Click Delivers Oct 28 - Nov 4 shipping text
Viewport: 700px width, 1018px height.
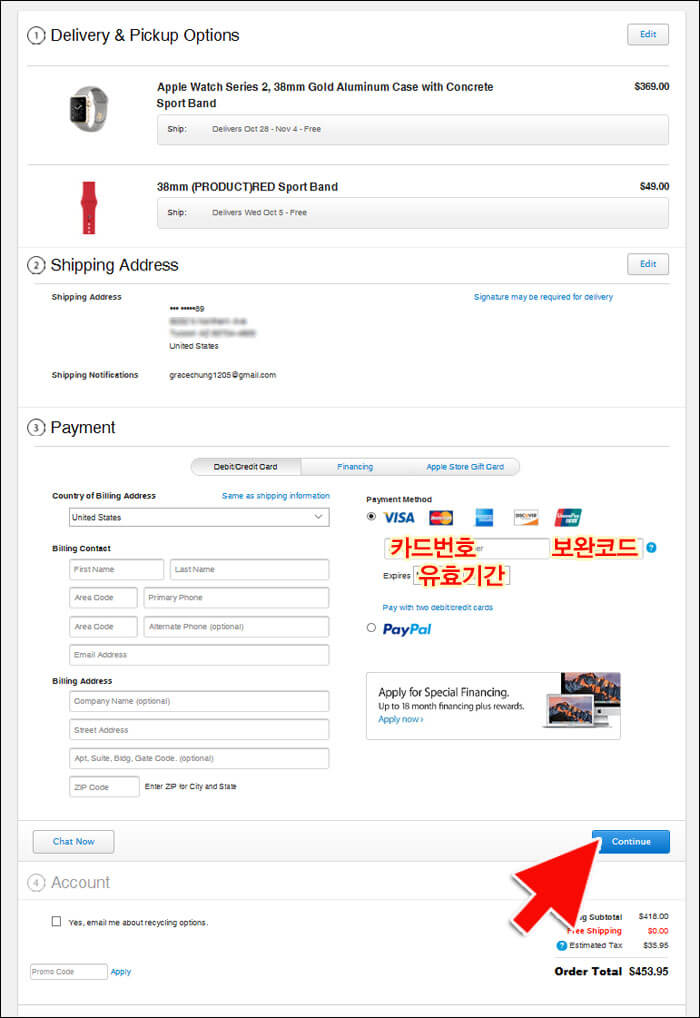266,129
